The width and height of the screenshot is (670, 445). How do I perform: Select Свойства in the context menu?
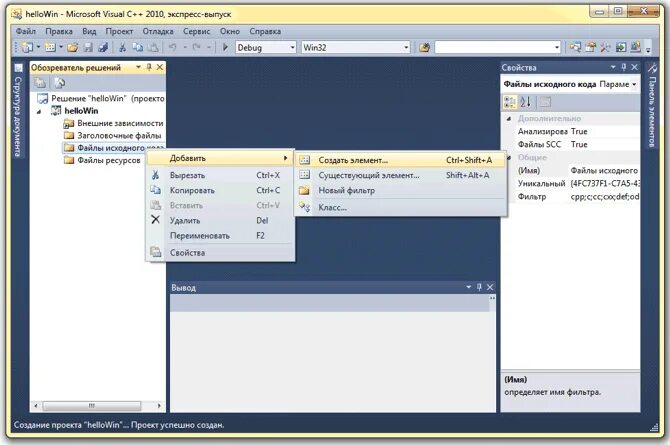pyautogui.click(x=220, y=253)
